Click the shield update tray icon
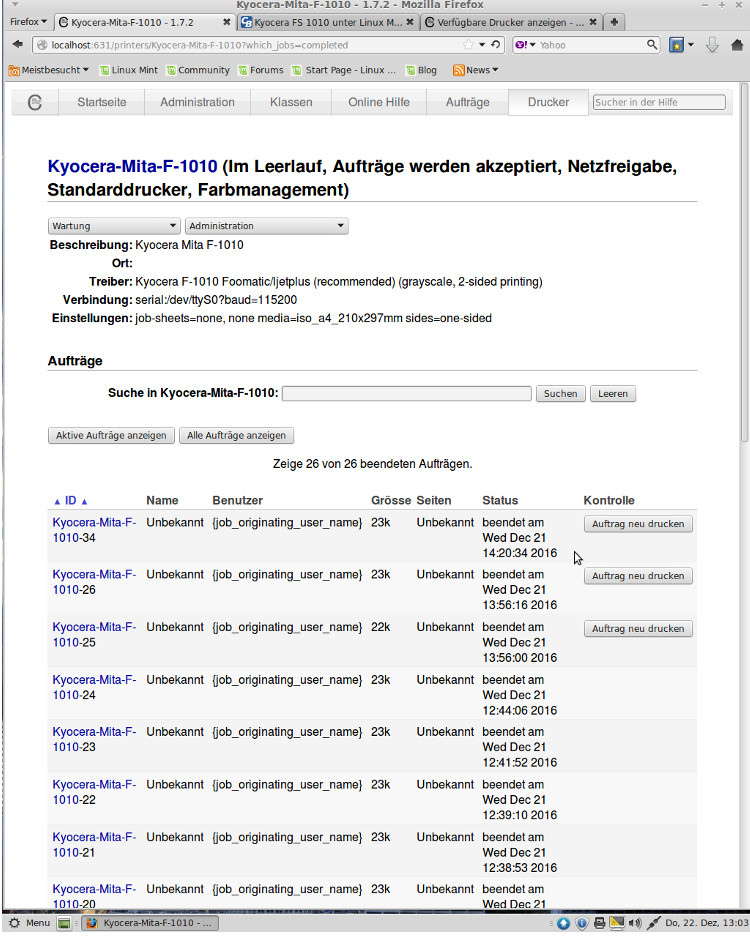This screenshot has width=750, height=937. click(x=581, y=923)
